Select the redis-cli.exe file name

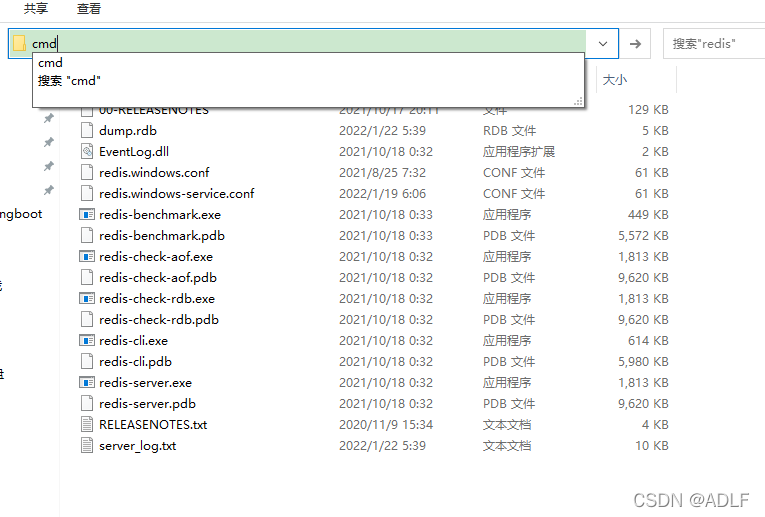pos(133,340)
